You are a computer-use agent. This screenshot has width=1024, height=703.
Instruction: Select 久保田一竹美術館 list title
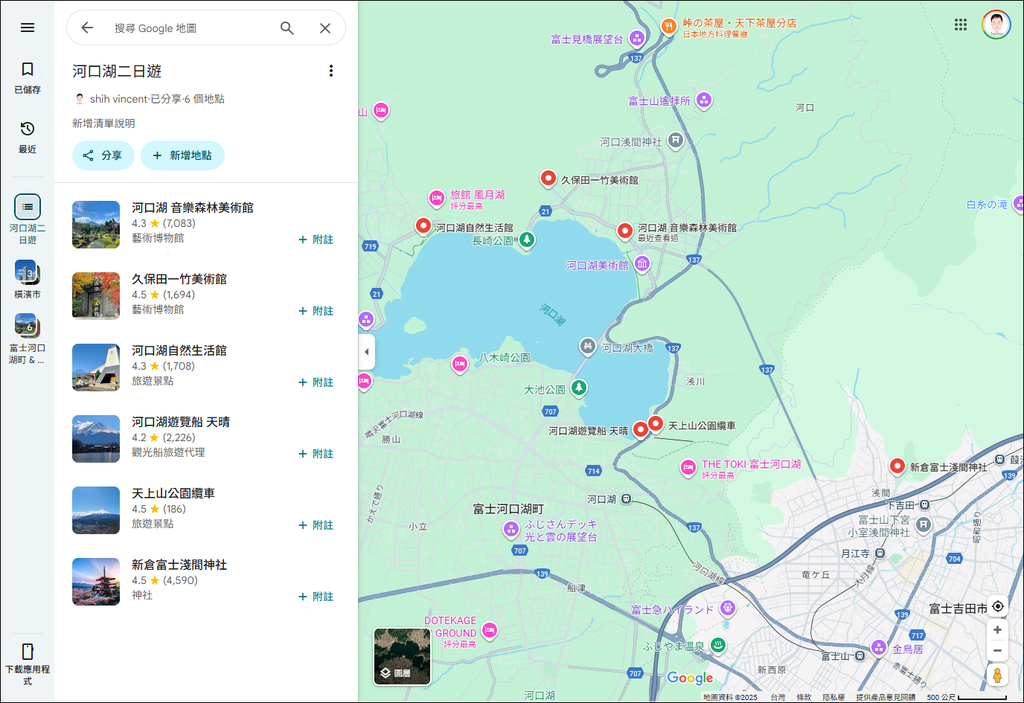[179, 279]
